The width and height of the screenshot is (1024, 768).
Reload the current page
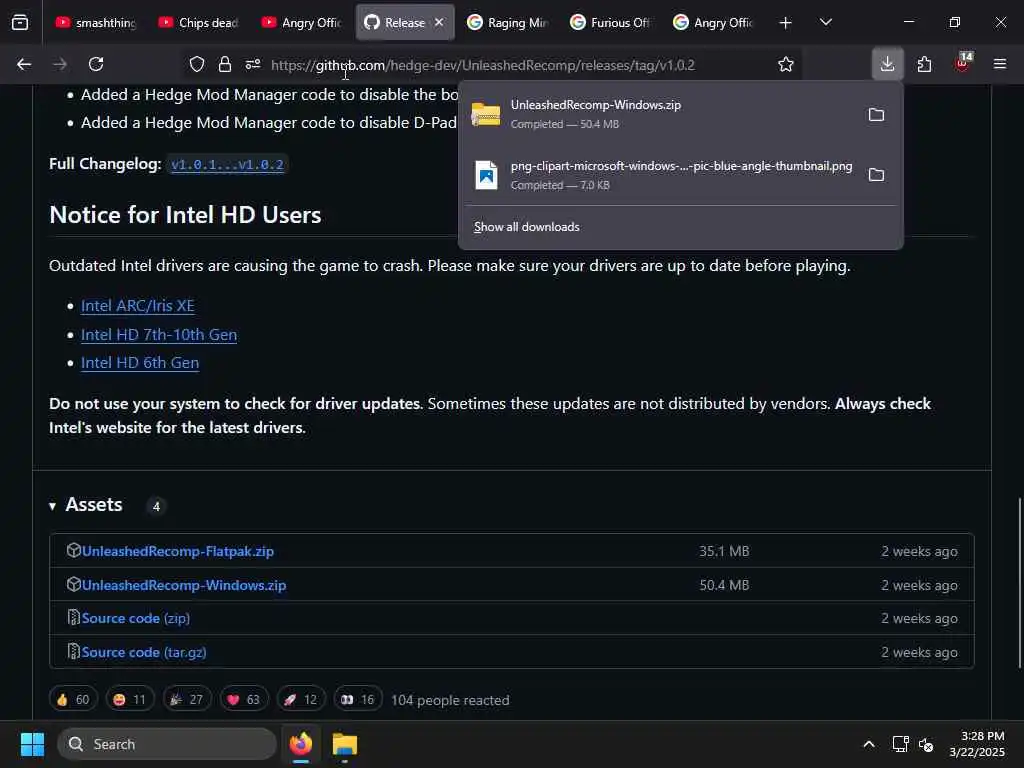click(96, 64)
